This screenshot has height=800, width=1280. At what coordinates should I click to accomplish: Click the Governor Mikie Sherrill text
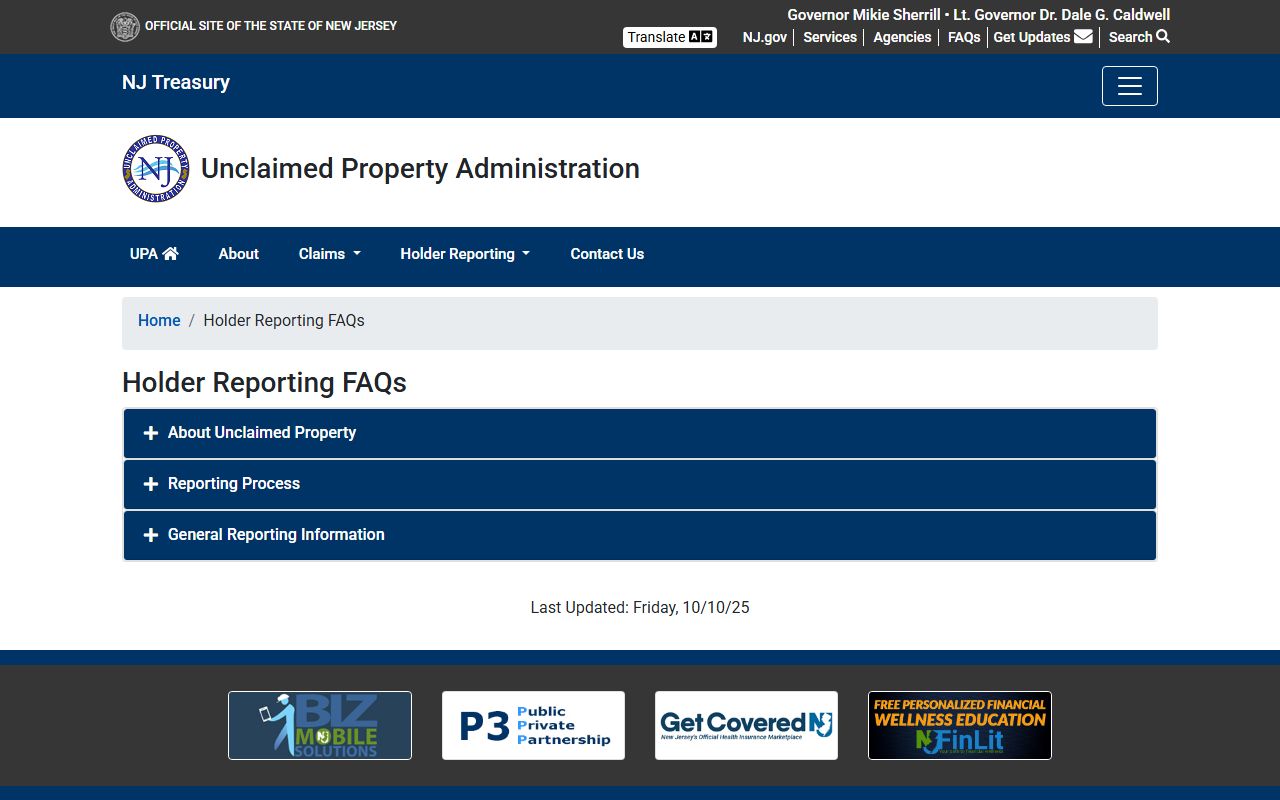(864, 15)
